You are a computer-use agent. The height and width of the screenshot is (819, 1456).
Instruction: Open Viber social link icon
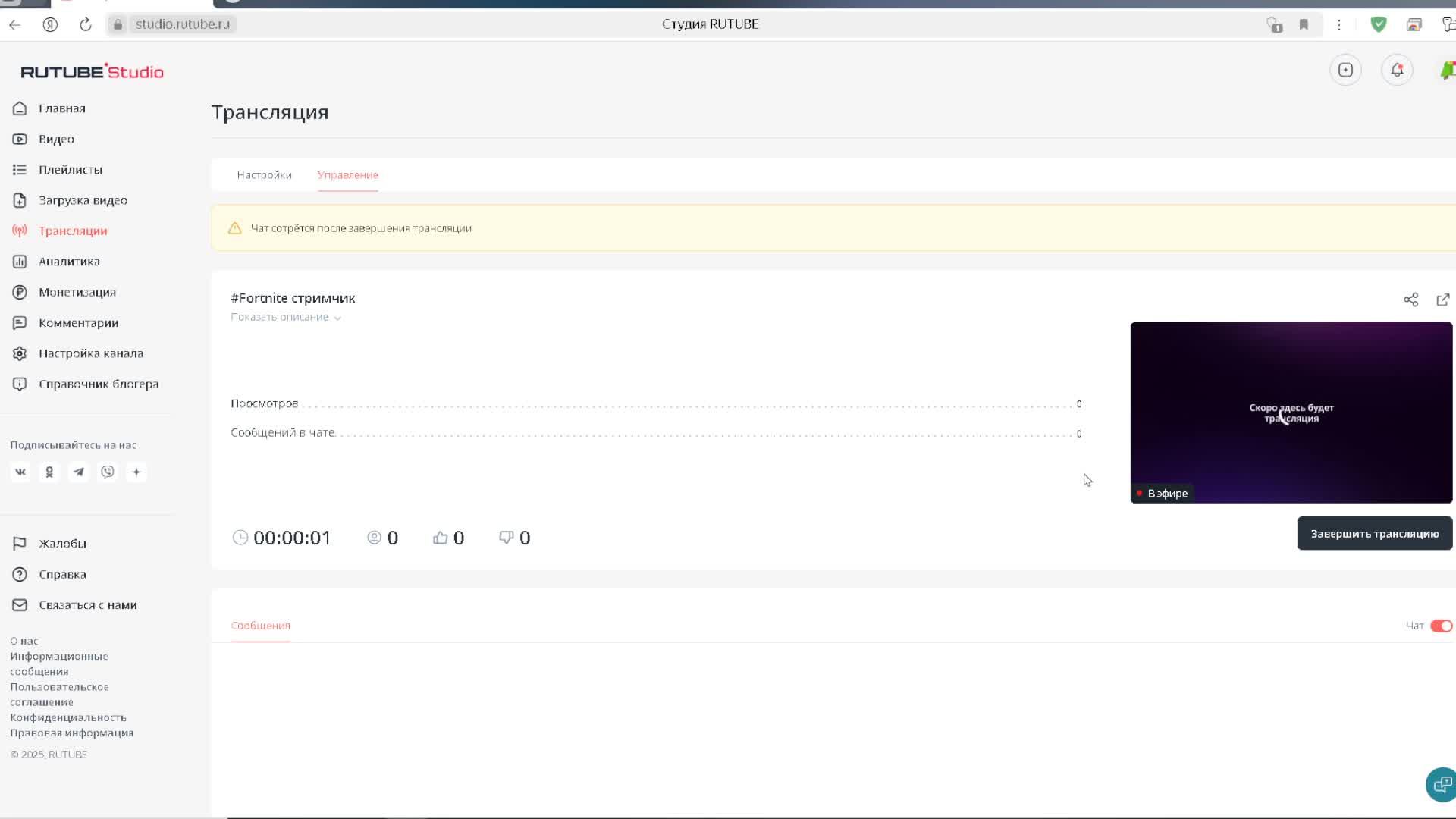point(108,472)
